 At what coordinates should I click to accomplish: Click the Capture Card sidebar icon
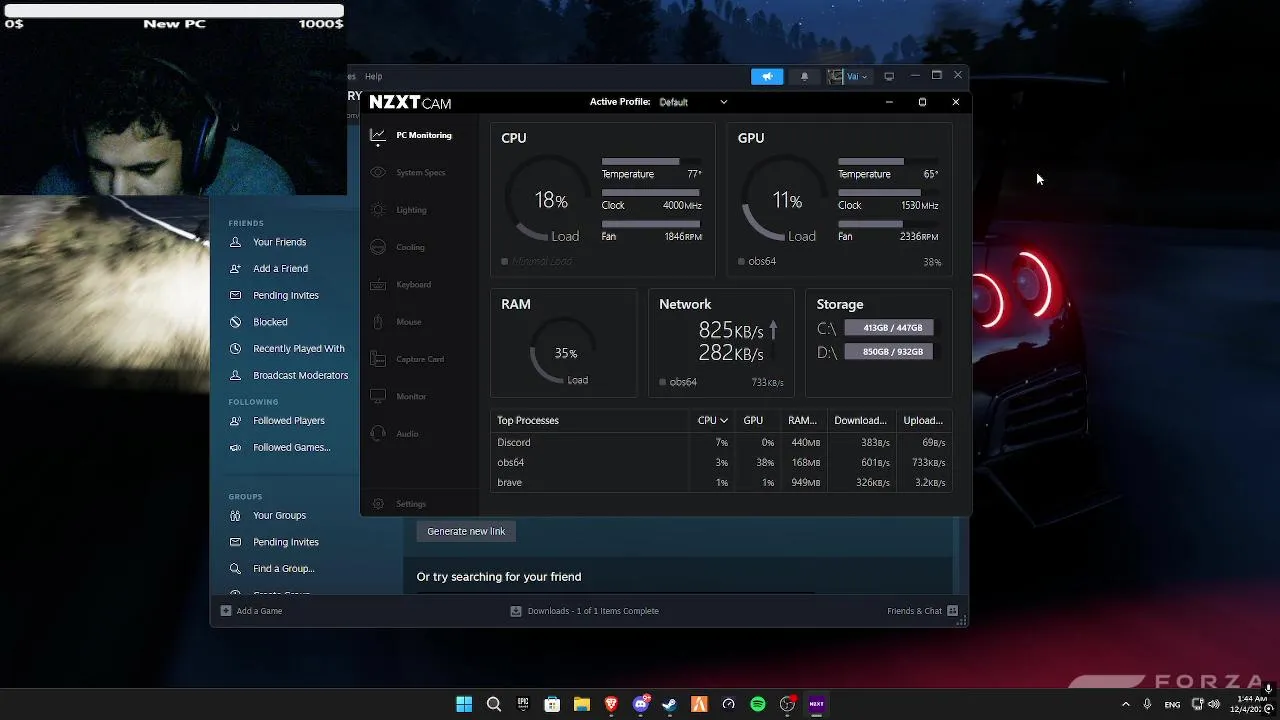point(378,359)
